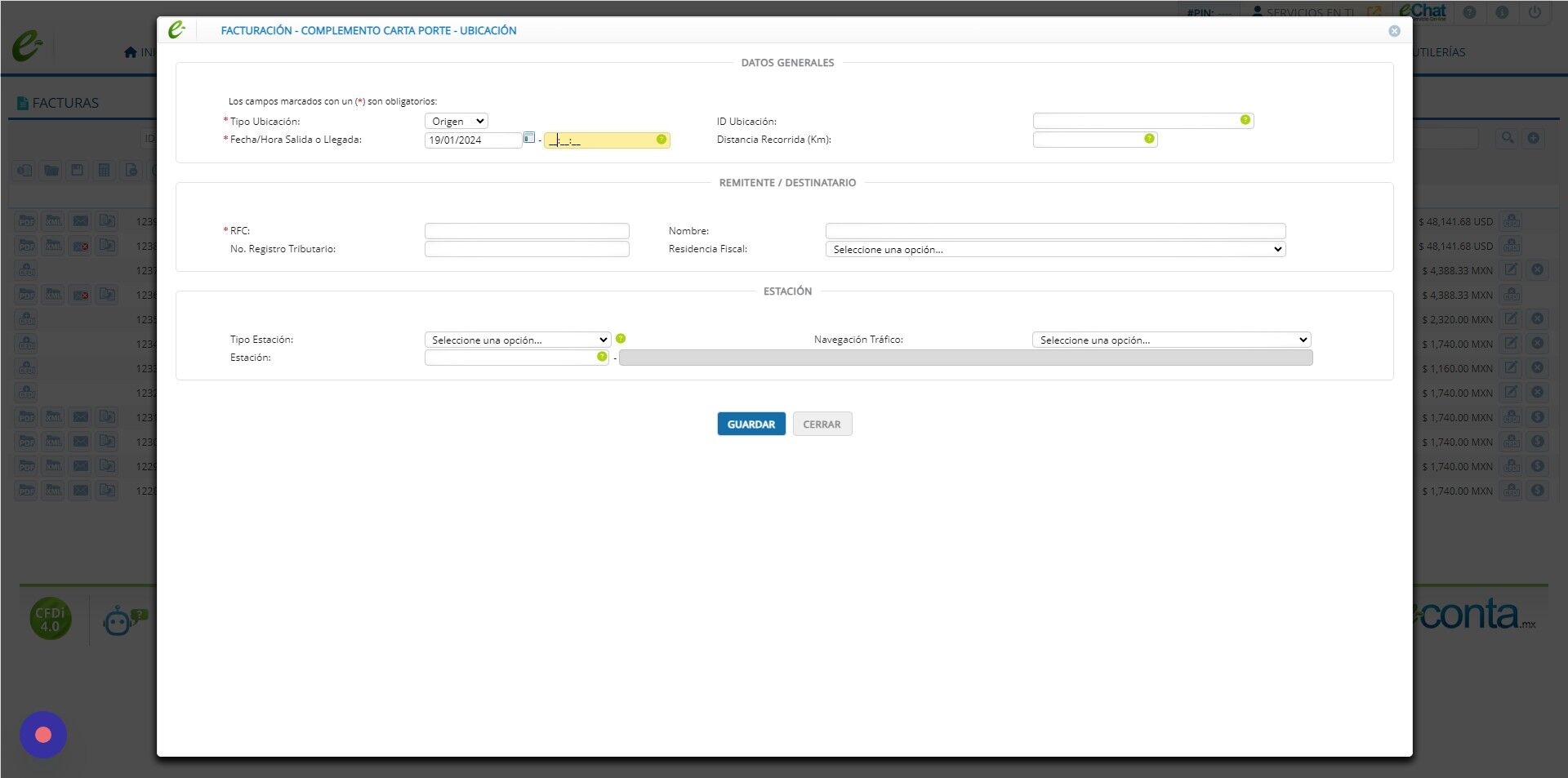Click the help icon inside Estación field

pyautogui.click(x=602, y=357)
